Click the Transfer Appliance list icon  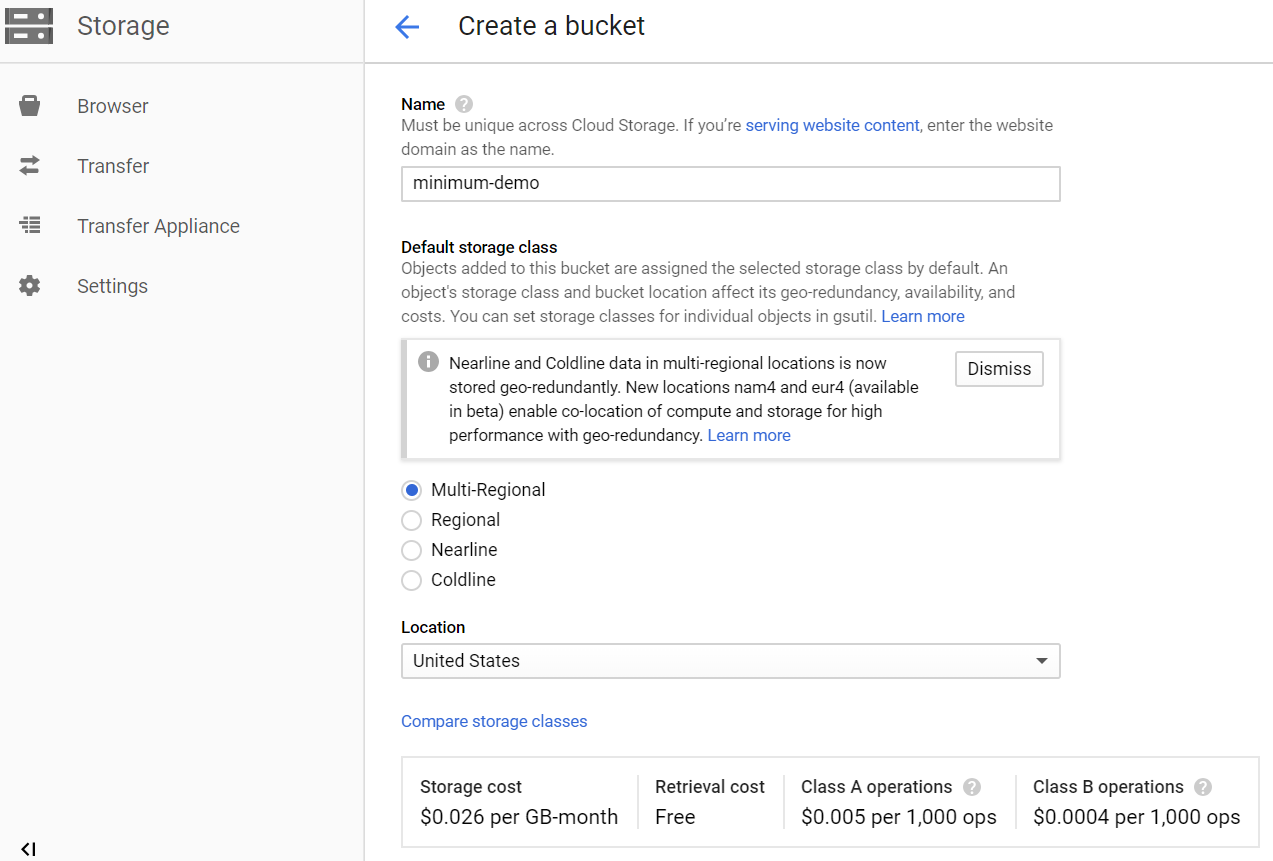pos(30,226)
